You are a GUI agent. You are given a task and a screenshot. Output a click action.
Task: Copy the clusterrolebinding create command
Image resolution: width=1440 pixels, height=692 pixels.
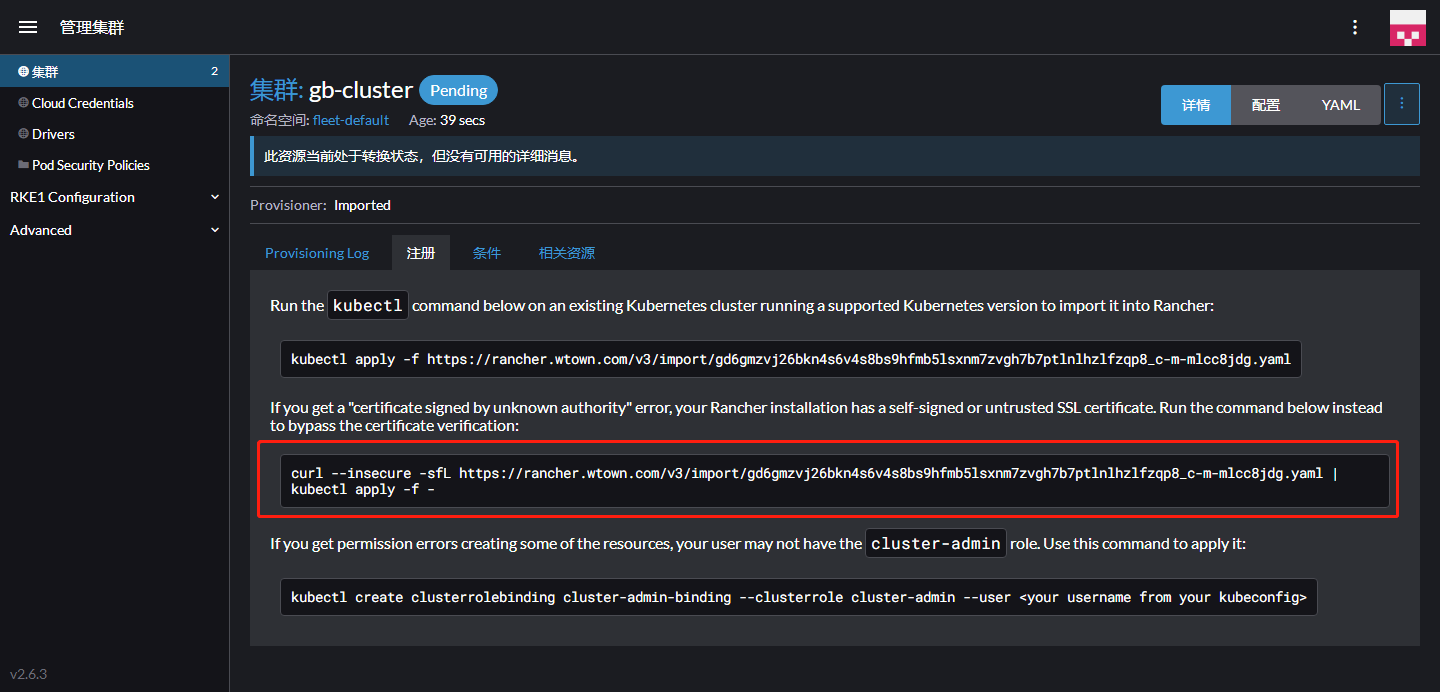tap(798, 597)
